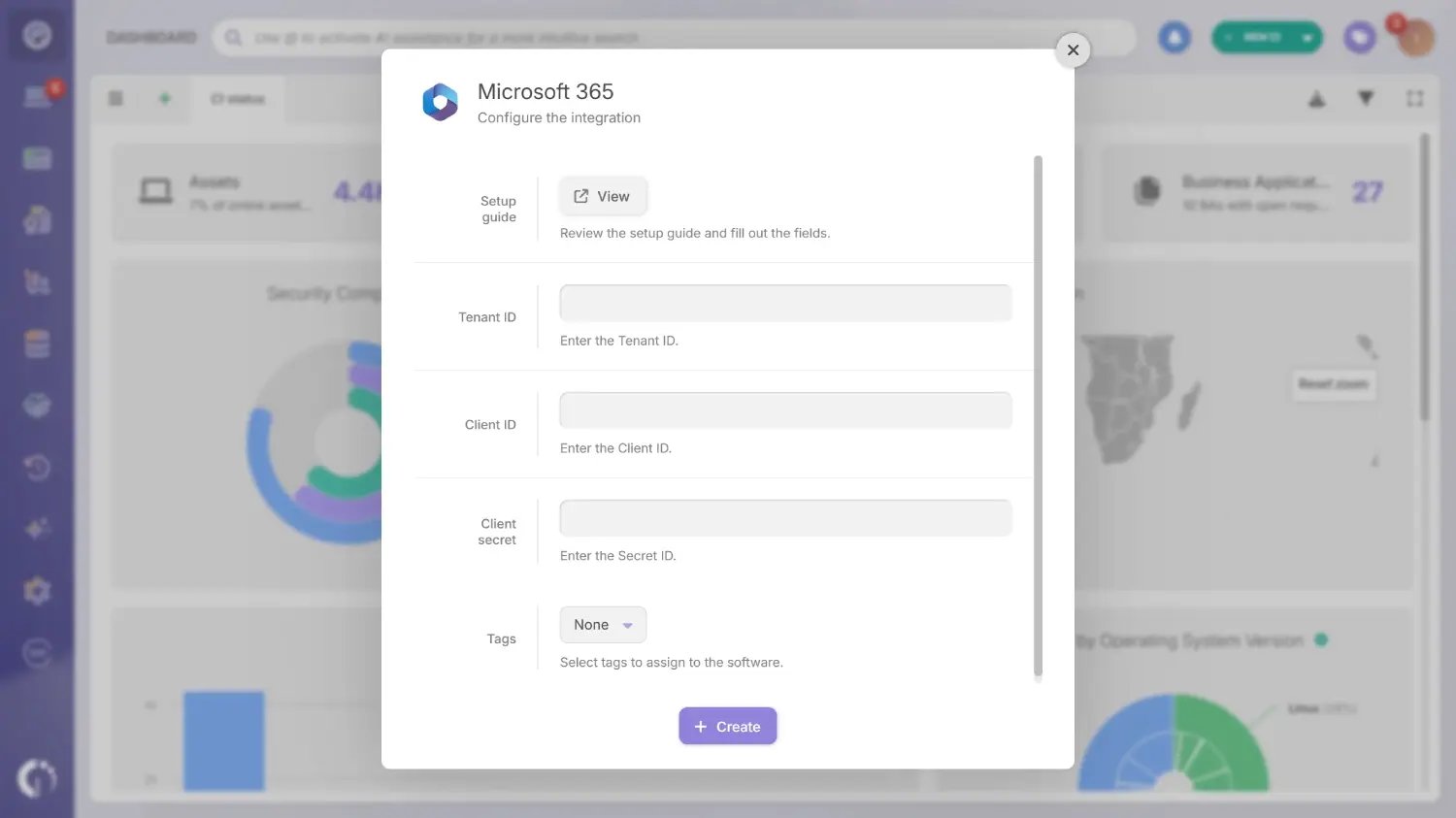This screenshot has height=818, width=1456.
Task: Click the Assets laptop card icon
Action: tap(155, 191)
